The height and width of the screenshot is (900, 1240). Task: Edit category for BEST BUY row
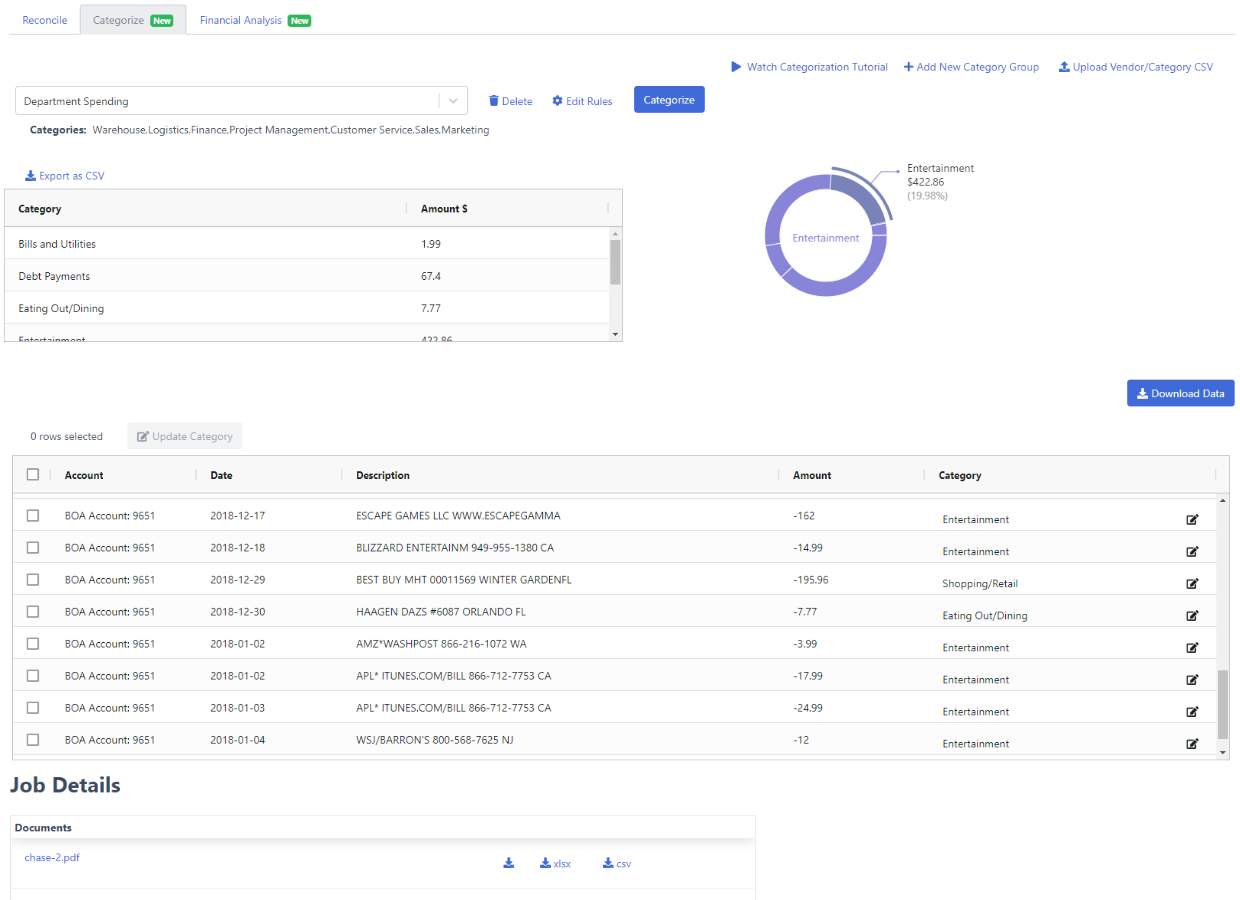coord(1192,583)
